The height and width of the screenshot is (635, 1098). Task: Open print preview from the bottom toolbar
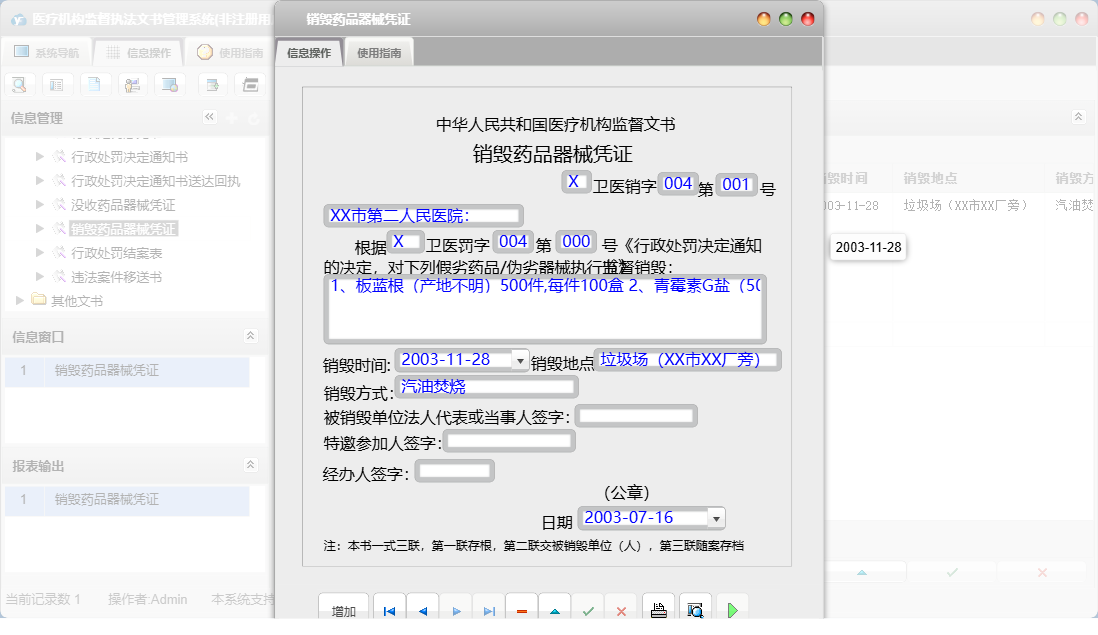click(695, 607)
